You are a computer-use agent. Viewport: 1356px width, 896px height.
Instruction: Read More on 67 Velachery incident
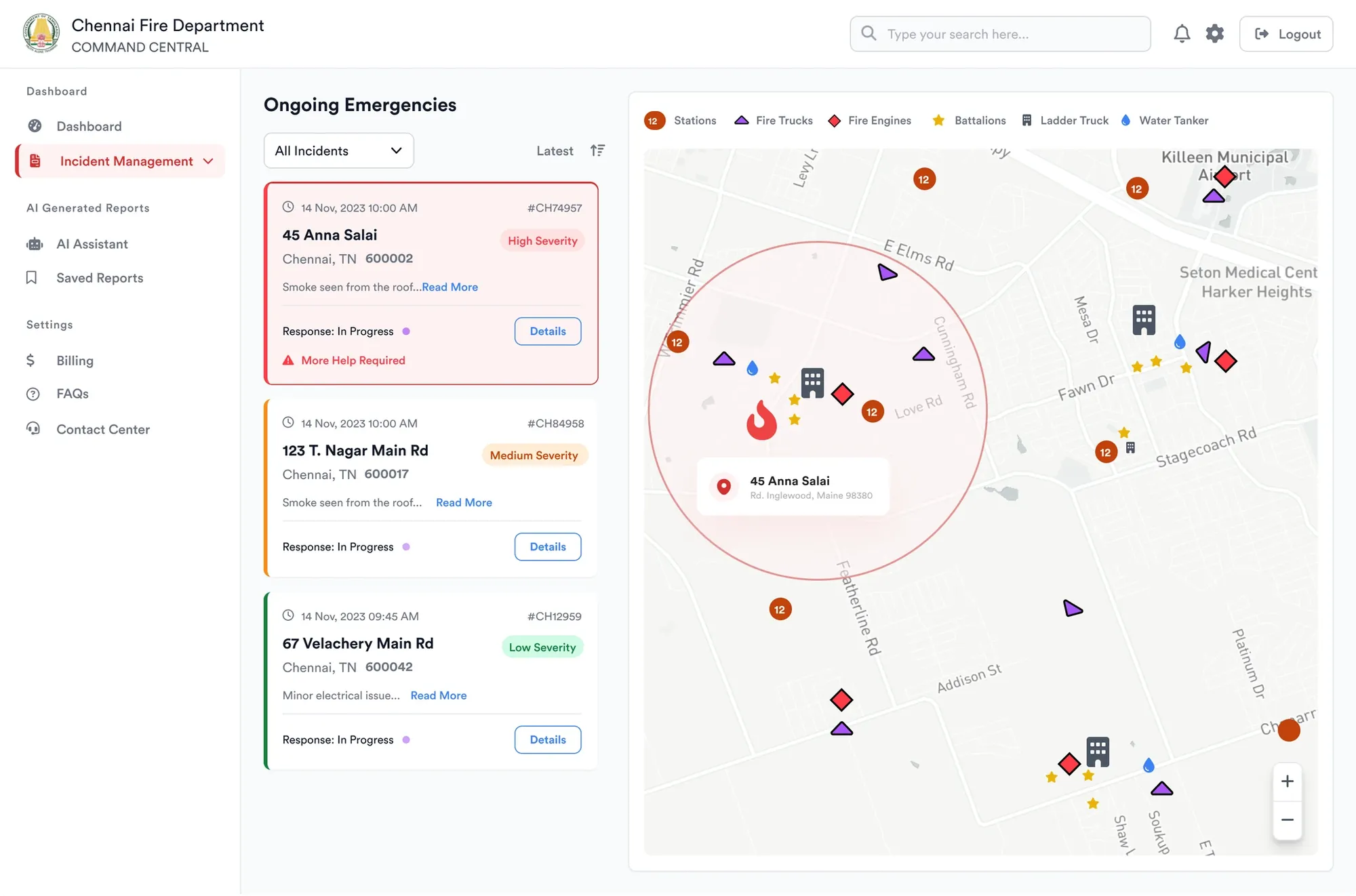tap(438, 695)
